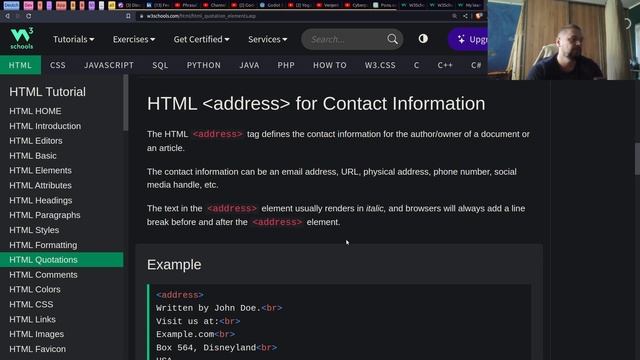
Task: Click the sidebar scrollbar thumb
Action: tap(126, 103)
